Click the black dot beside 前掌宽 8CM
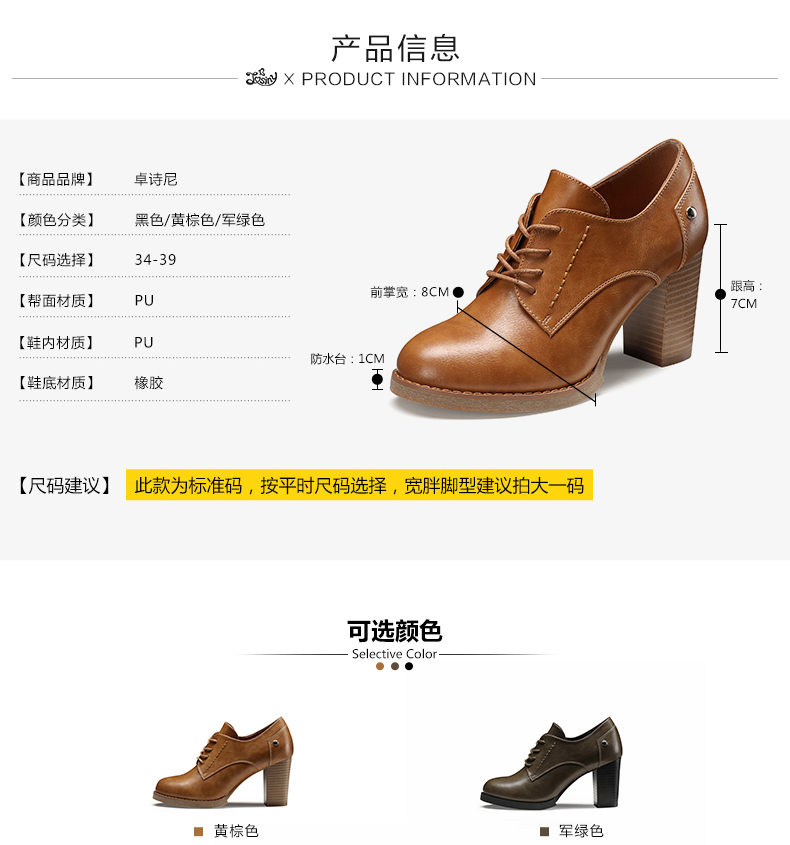 coord(458,292)
